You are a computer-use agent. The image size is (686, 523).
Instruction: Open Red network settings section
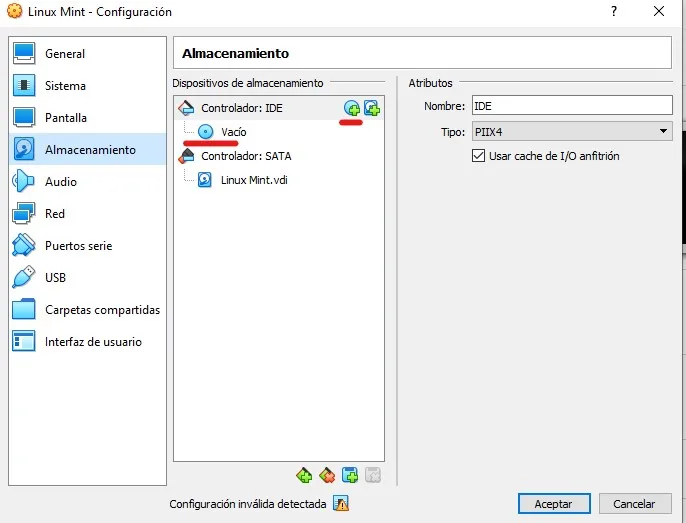point(88,213)
